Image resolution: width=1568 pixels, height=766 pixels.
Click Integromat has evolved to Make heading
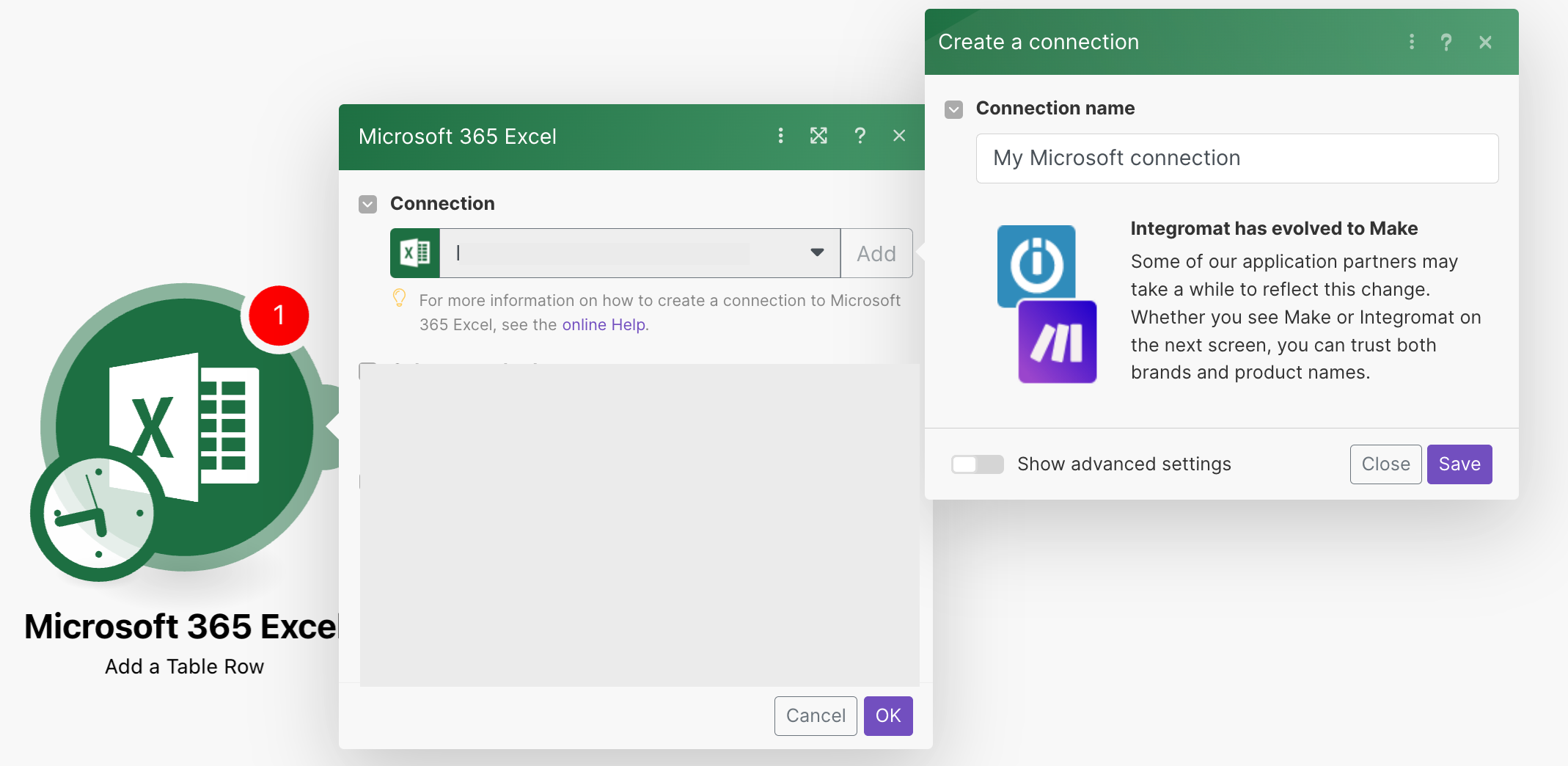click(x=1274, y=228)
